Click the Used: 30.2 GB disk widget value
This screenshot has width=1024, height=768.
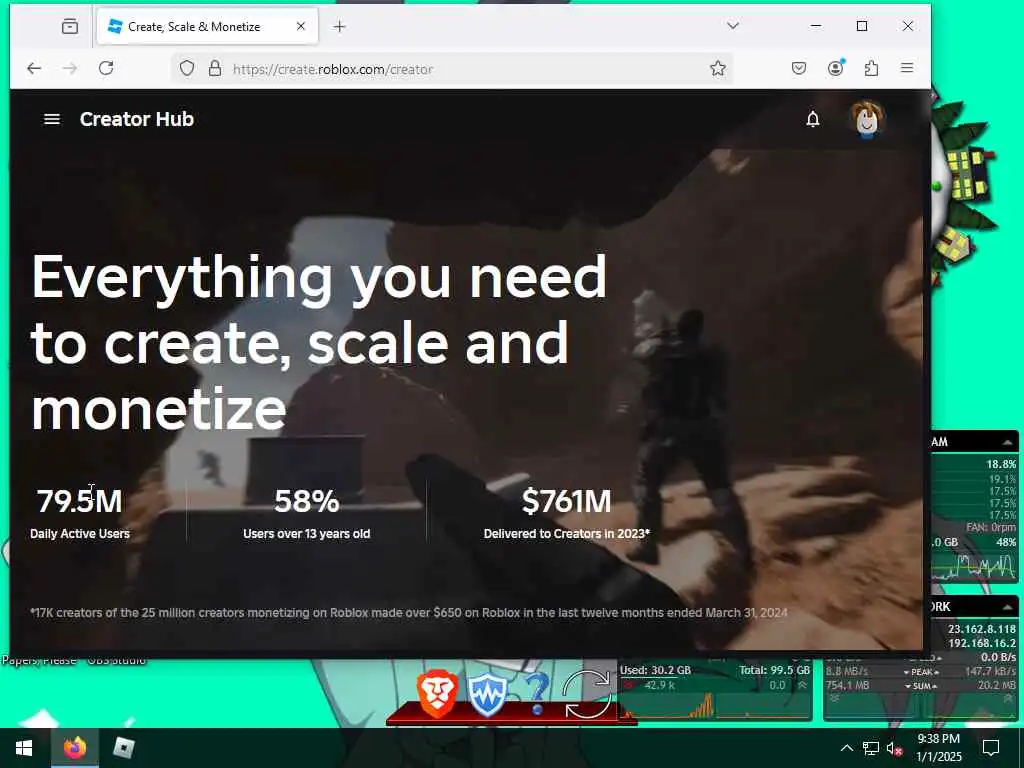coord(655,670)
